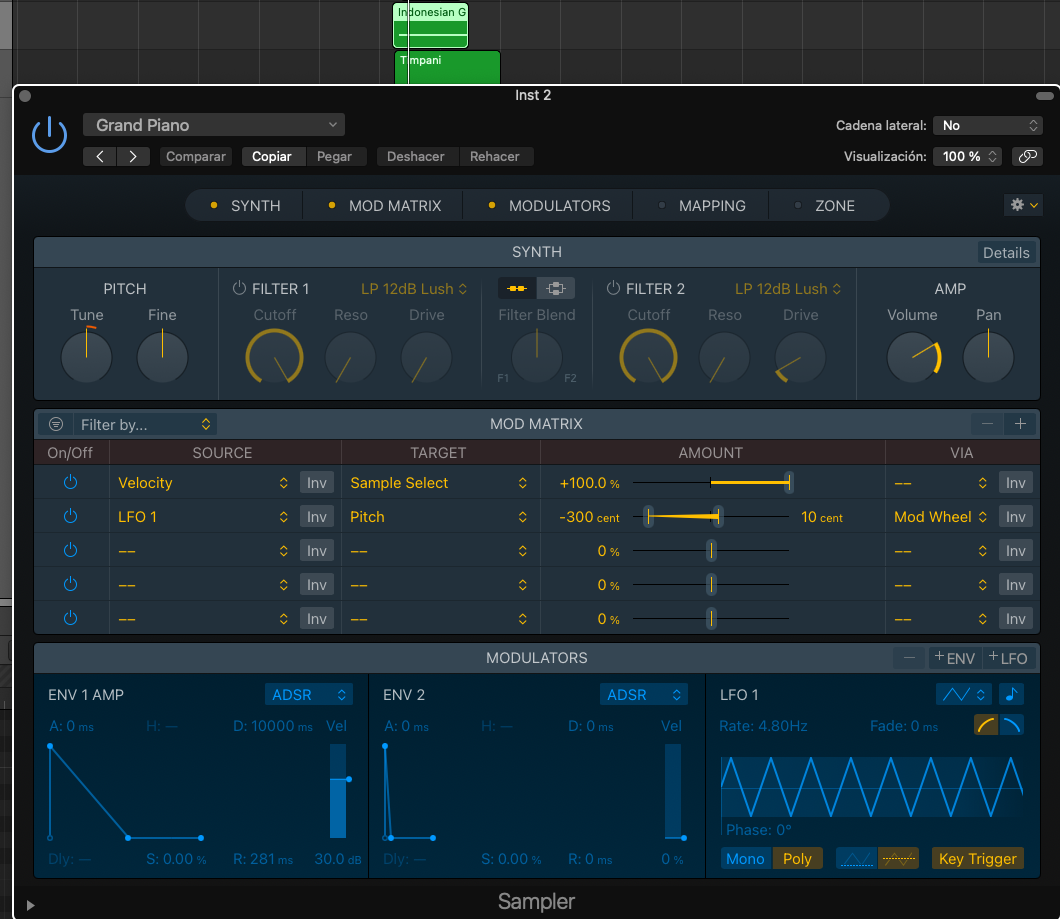Click the Mod Matrix filter icon

pyautogui.click(x=56, y=424)
